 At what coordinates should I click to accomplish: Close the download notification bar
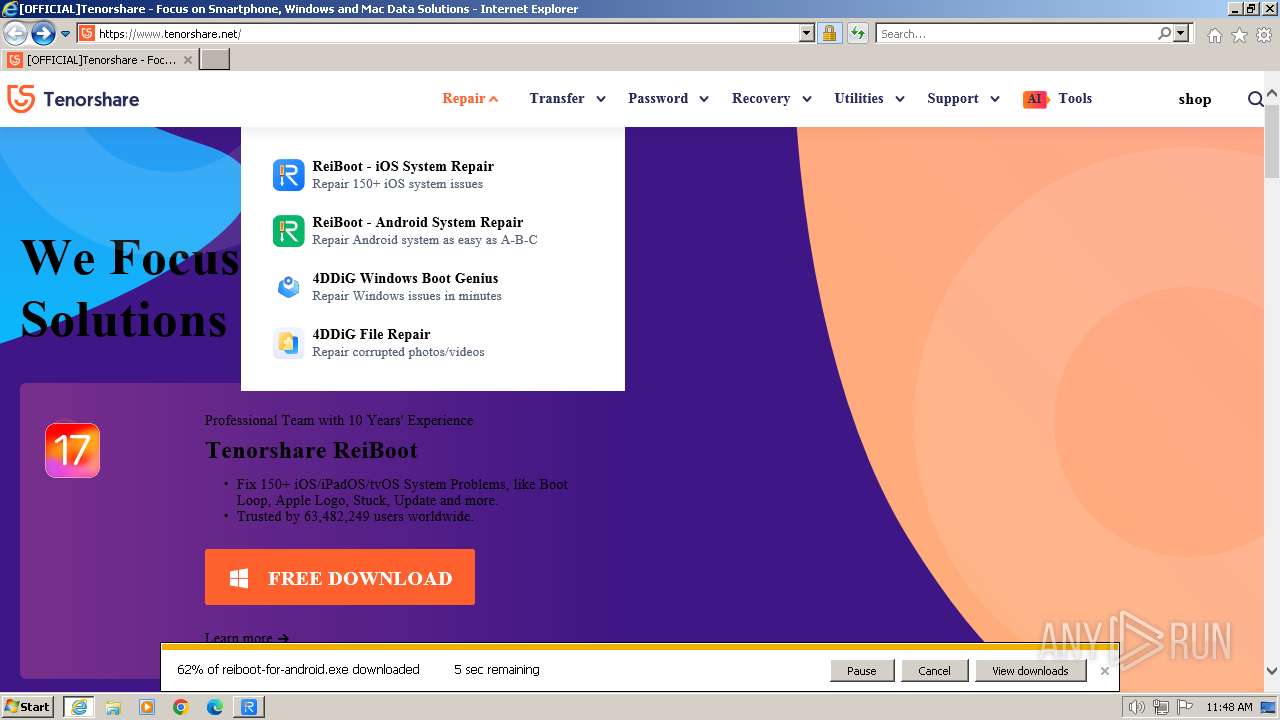click(1104, 671)
